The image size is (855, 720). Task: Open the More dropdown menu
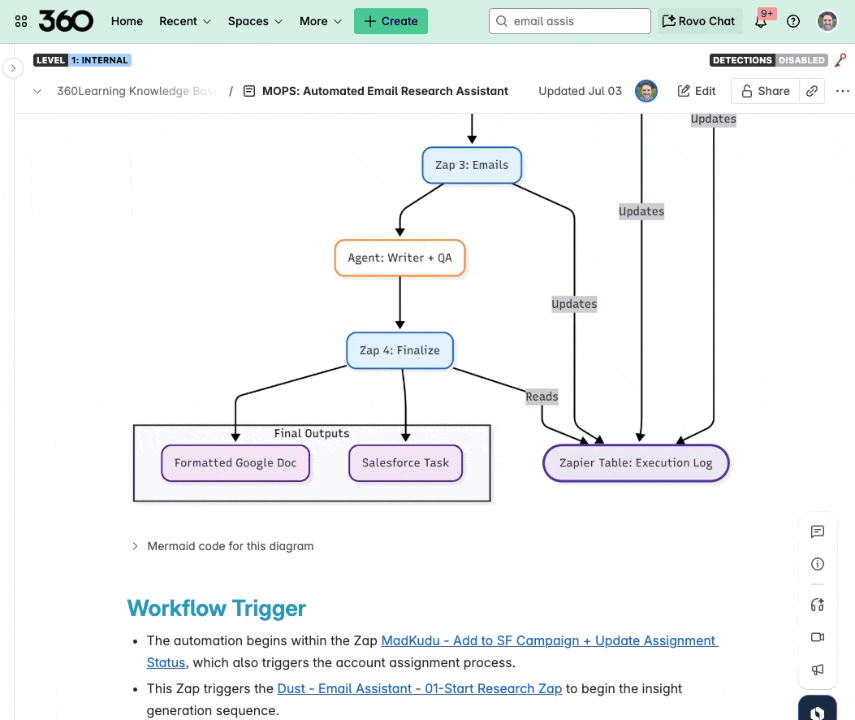(320, 21)
